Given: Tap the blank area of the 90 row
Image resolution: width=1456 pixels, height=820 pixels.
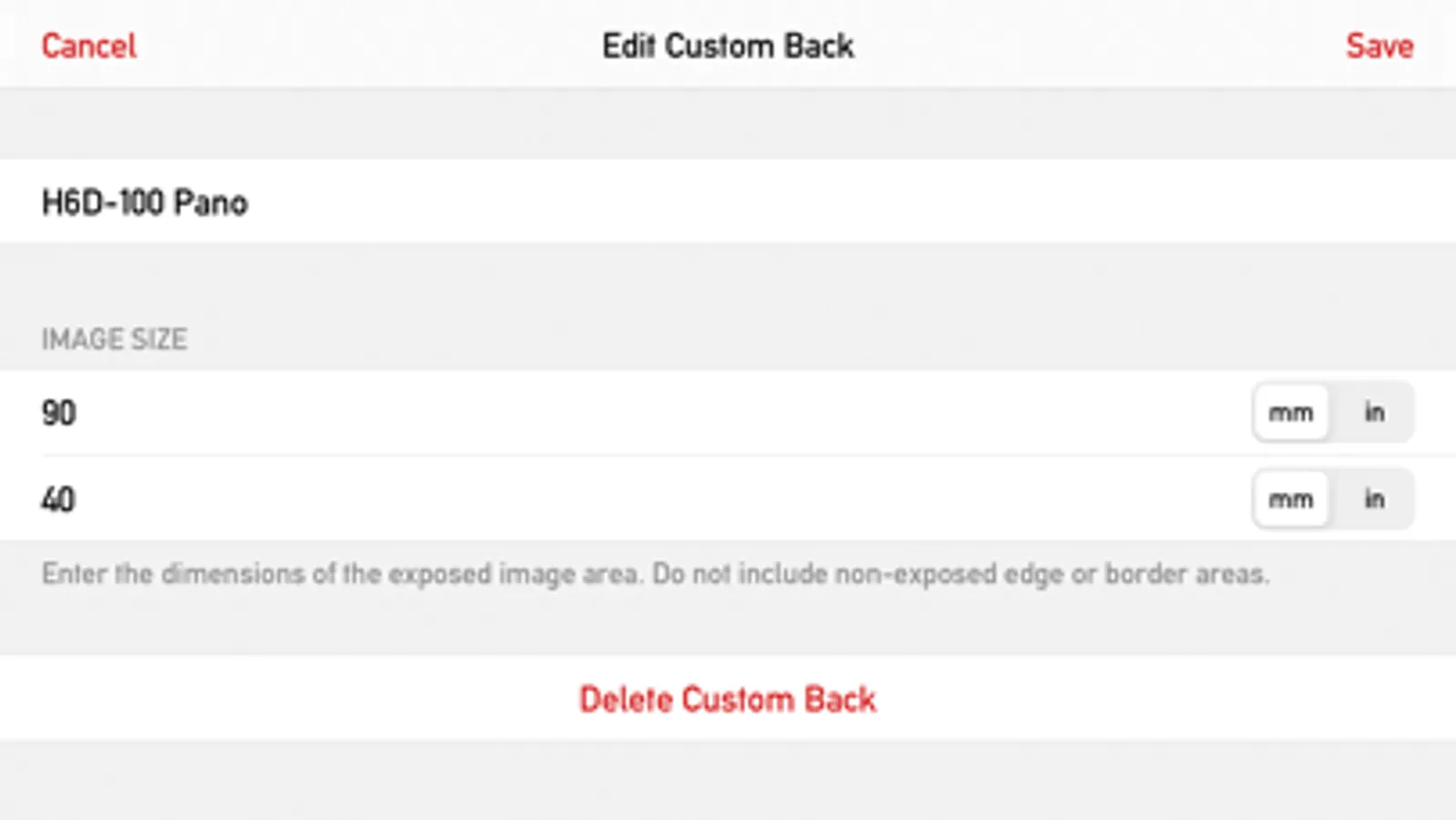Looking at the screenshot, I should [728, 413].
